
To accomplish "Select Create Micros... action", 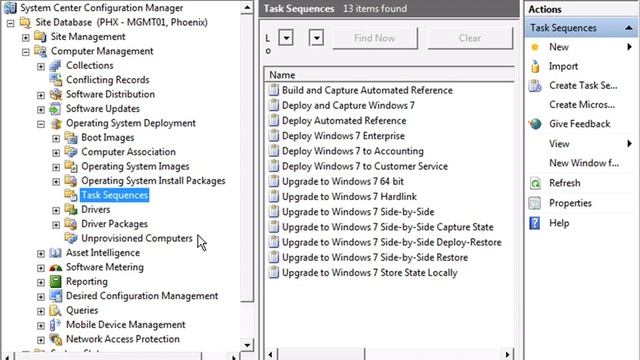I will click(x=582, y=104).
